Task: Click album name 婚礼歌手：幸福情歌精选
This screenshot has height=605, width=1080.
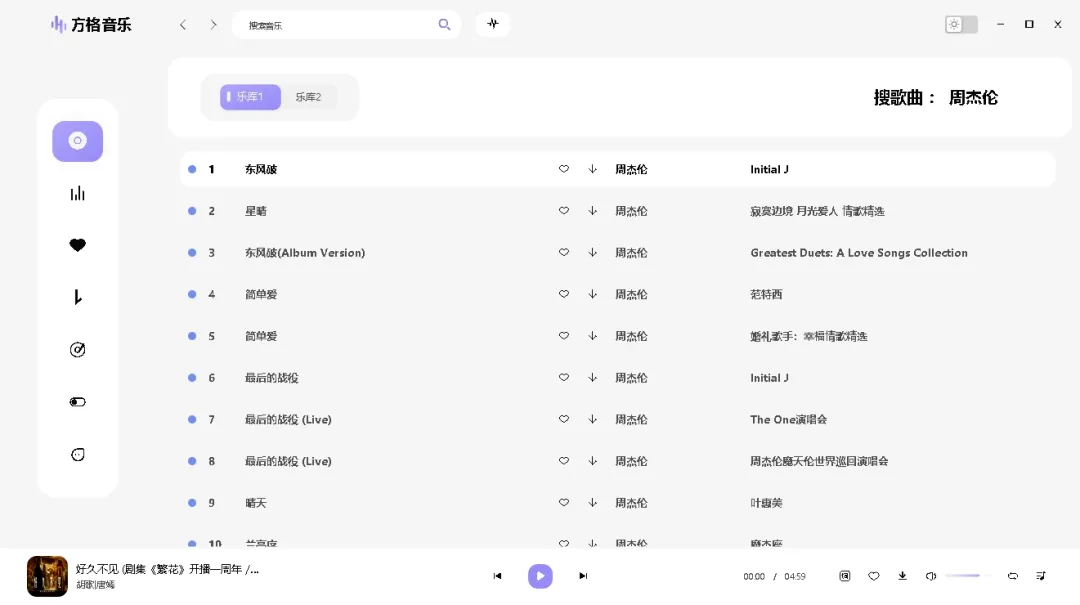Action: tap(809, 337)
